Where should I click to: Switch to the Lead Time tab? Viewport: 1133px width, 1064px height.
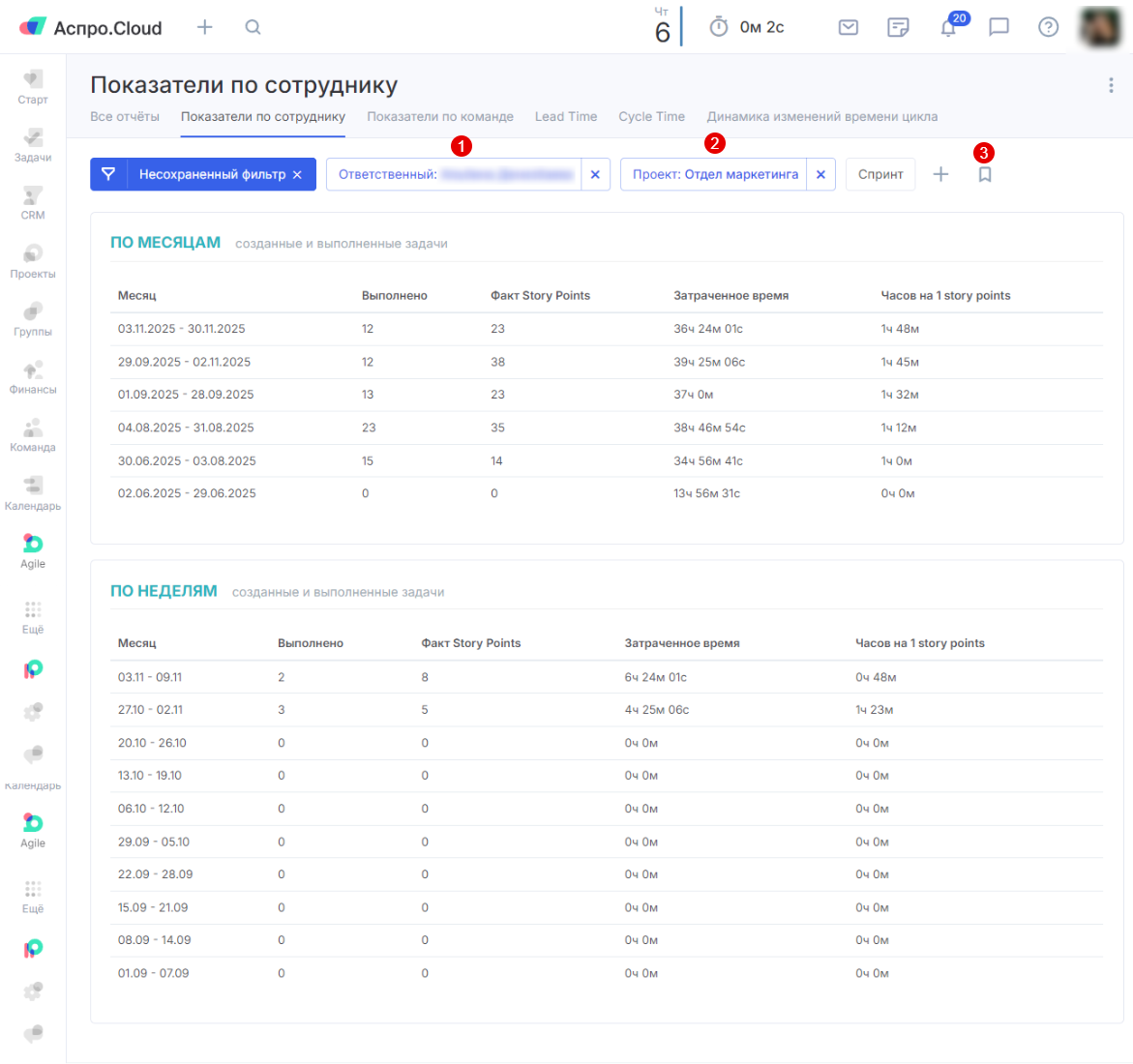566,117
